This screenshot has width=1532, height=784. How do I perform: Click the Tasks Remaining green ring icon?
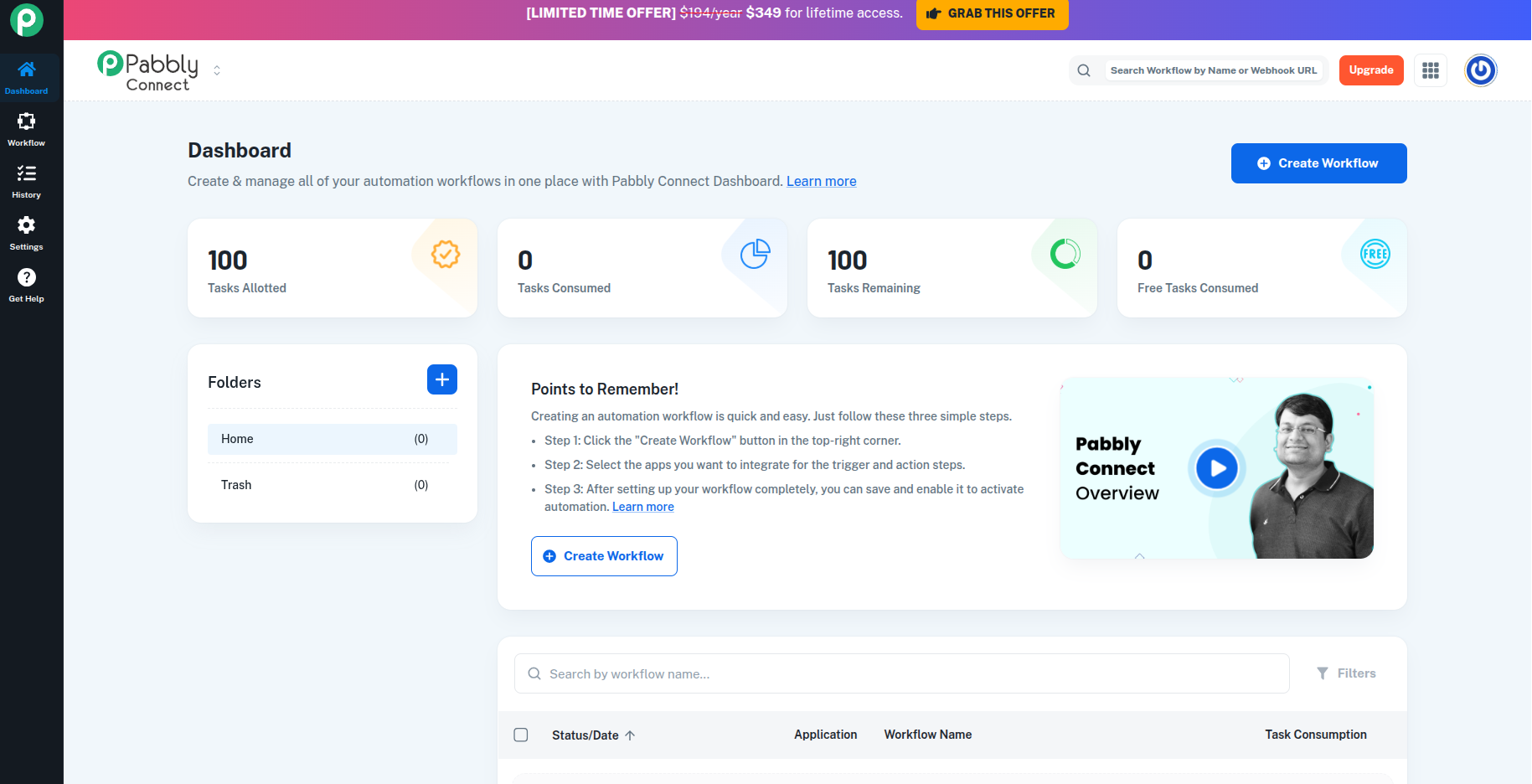[x=1065, y=254]
